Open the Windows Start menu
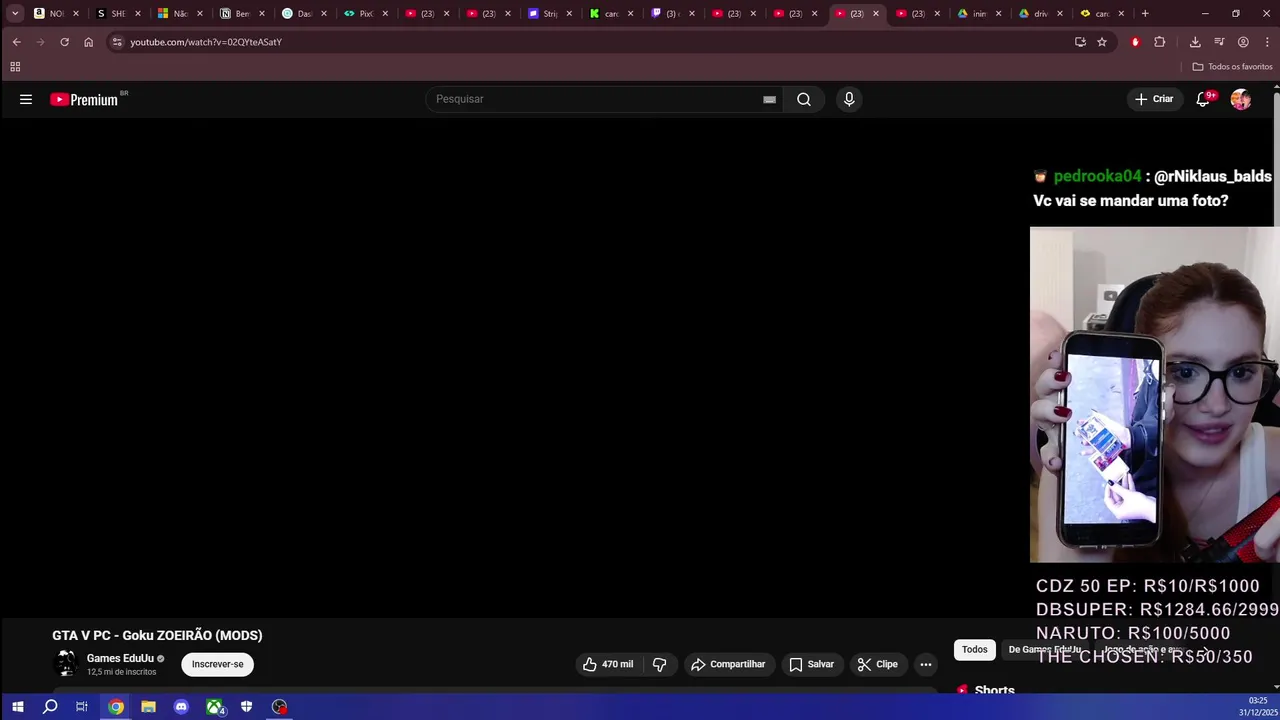 click(x=17, y=707)
